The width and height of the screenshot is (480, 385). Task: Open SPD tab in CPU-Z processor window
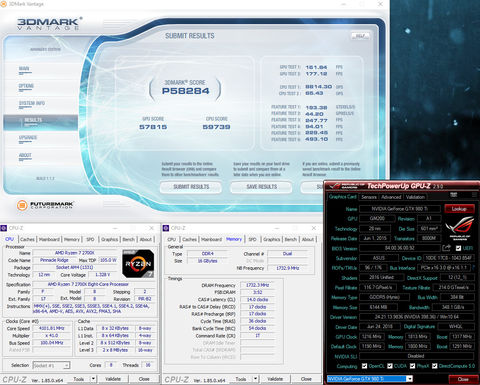click(90, 239)
